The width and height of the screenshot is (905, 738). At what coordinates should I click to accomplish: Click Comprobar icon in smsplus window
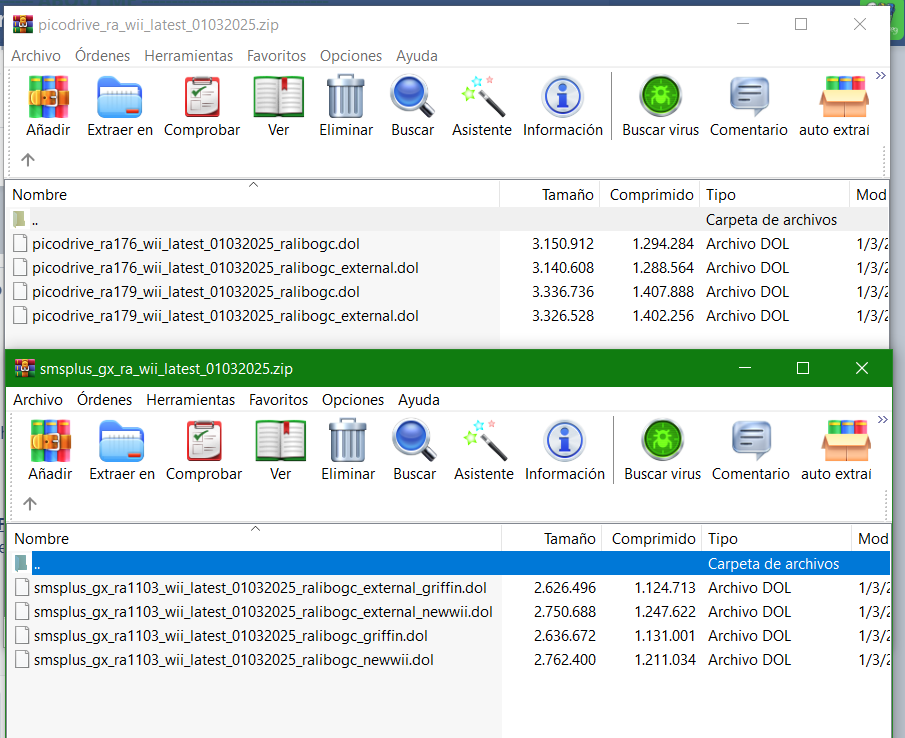click(x=204, y=441)
